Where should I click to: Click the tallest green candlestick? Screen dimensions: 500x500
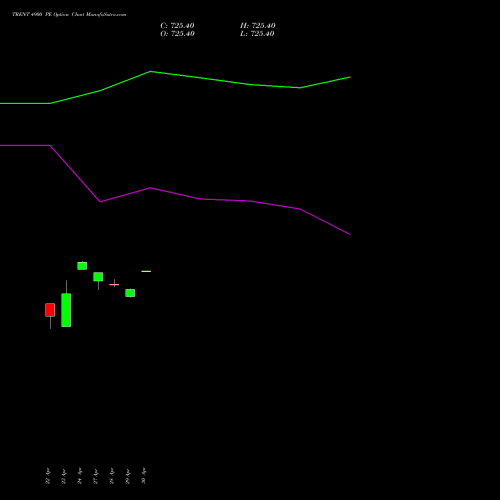66,310
